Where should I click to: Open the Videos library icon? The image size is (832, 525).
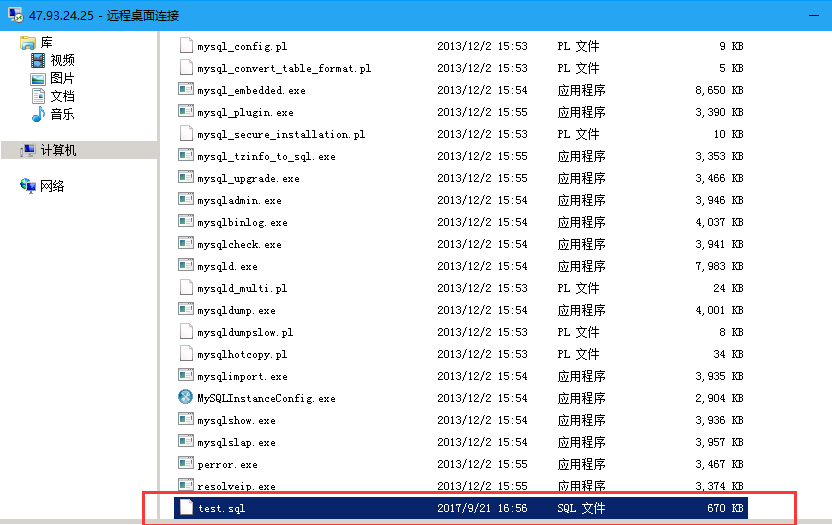point(38,61)
